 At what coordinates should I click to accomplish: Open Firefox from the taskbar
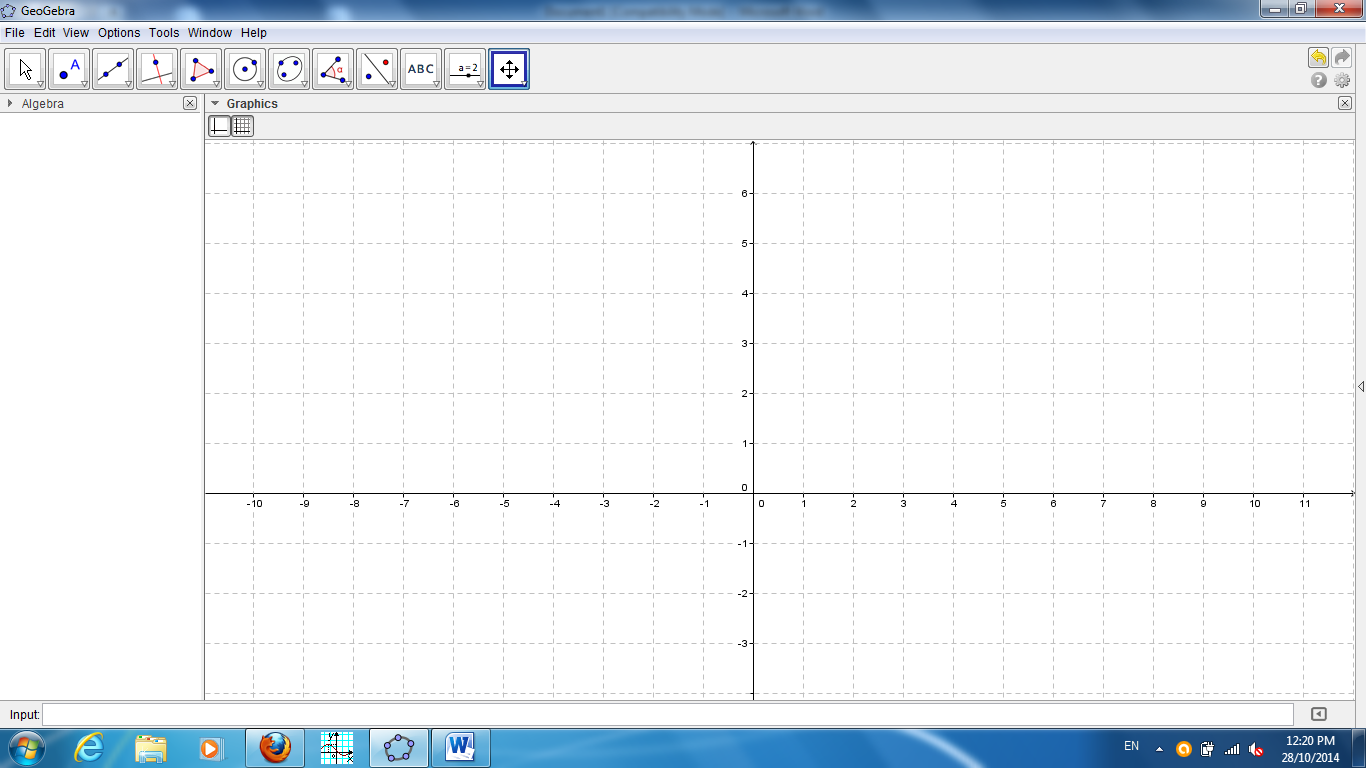(x=274, y=747)
